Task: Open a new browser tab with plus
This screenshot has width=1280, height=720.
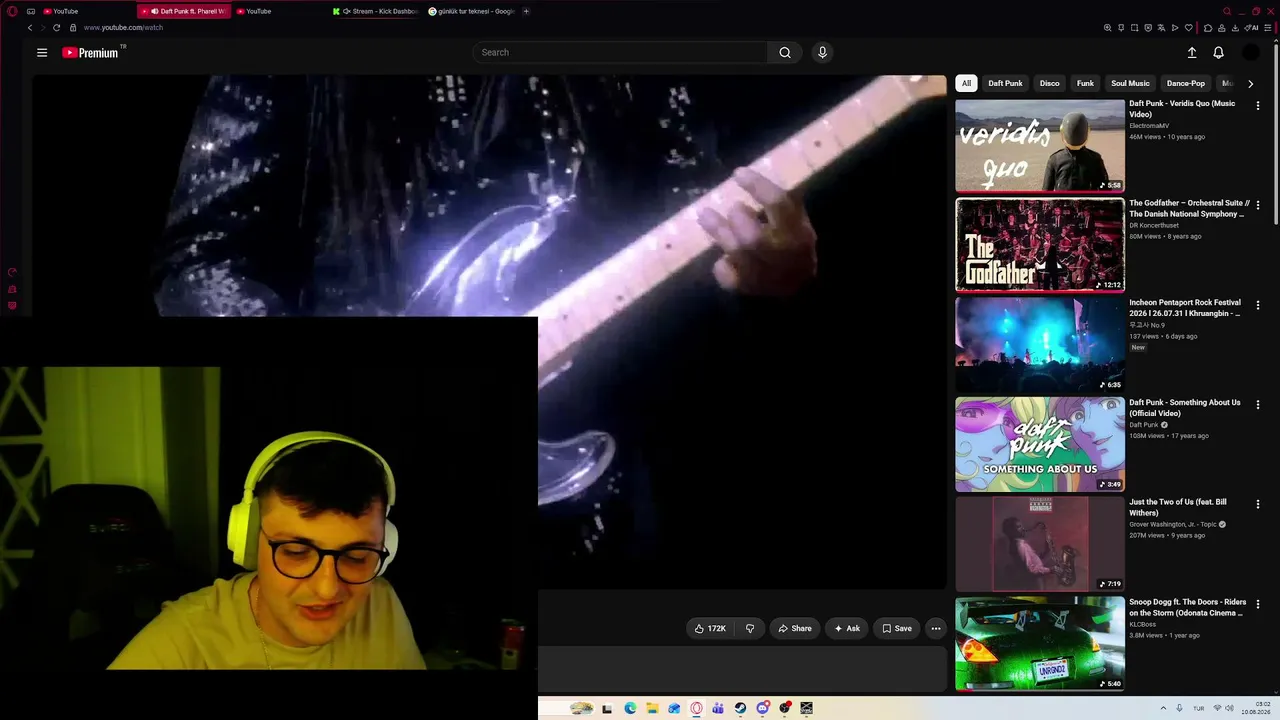Action: [x=526, y=11]
